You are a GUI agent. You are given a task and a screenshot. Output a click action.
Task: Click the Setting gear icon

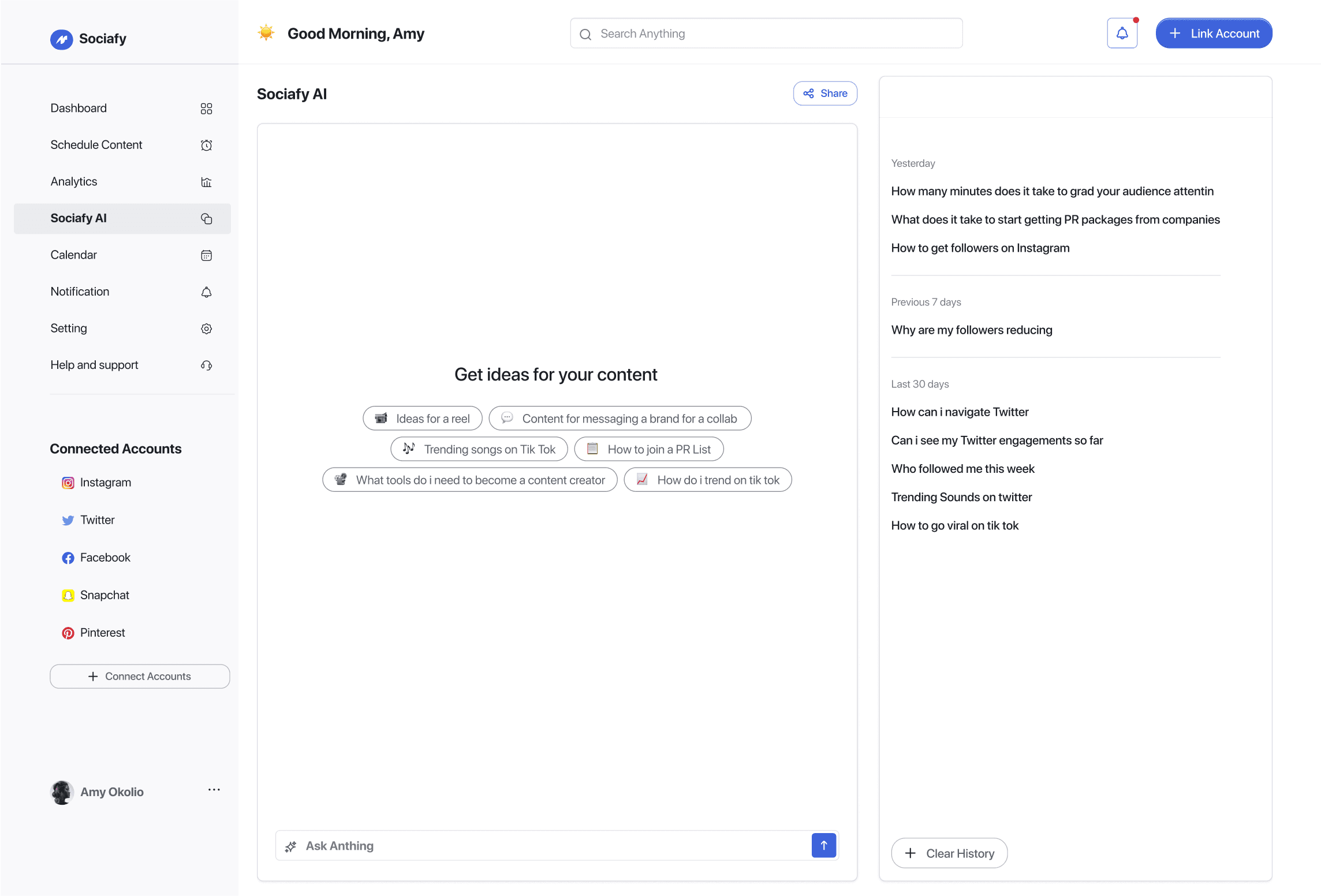[x=206, y=328]
